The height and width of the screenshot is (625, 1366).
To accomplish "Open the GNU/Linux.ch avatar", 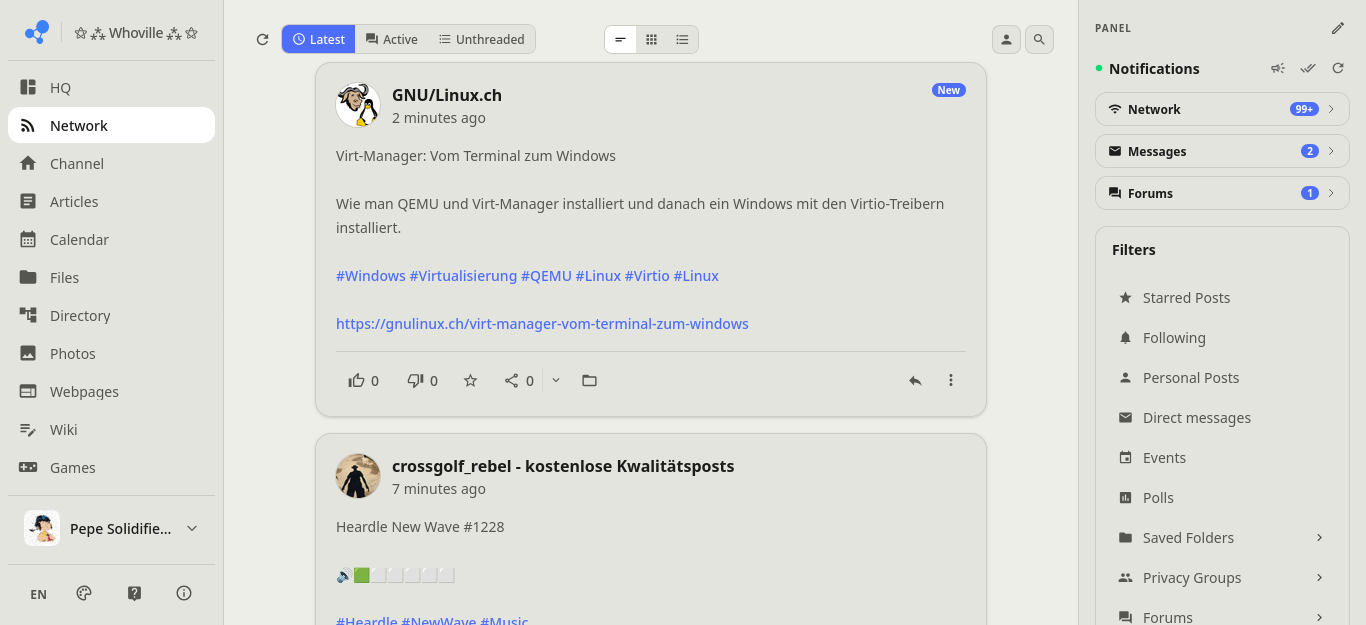I will tap(358, 105).
